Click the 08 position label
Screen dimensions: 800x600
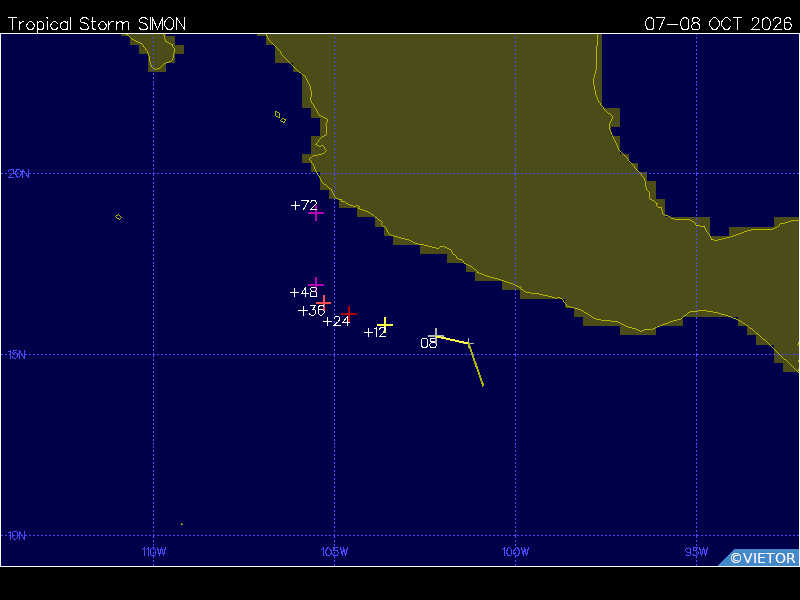click(429, 344)
